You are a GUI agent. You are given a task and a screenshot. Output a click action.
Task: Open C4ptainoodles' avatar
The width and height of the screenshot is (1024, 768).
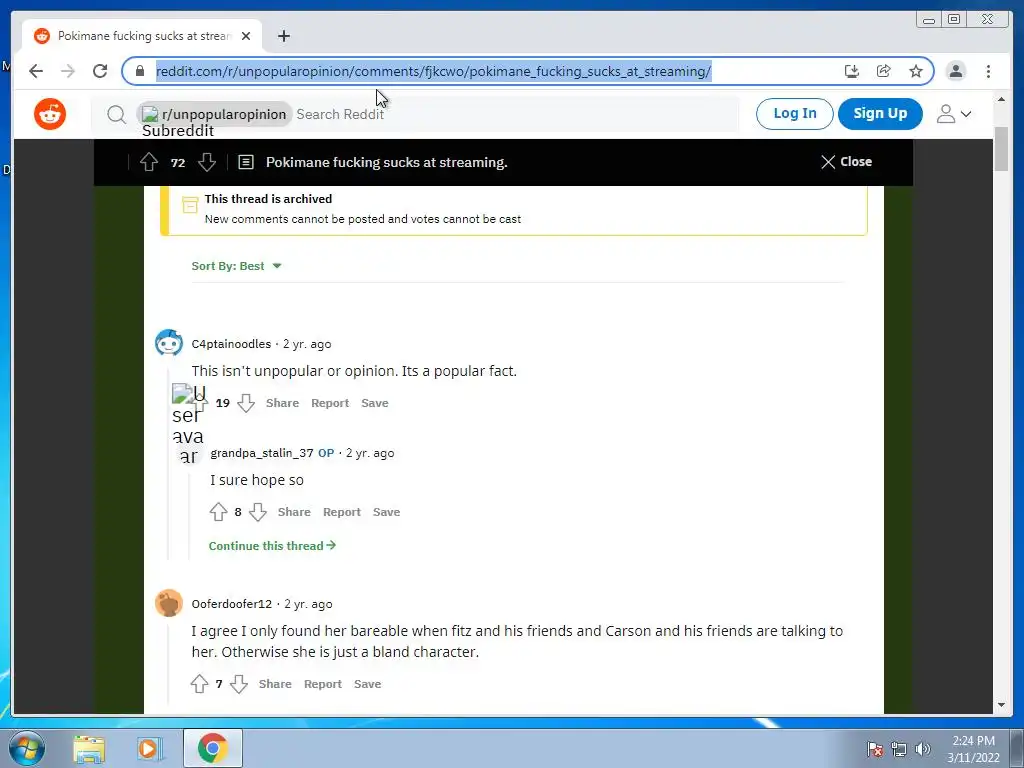168,343
